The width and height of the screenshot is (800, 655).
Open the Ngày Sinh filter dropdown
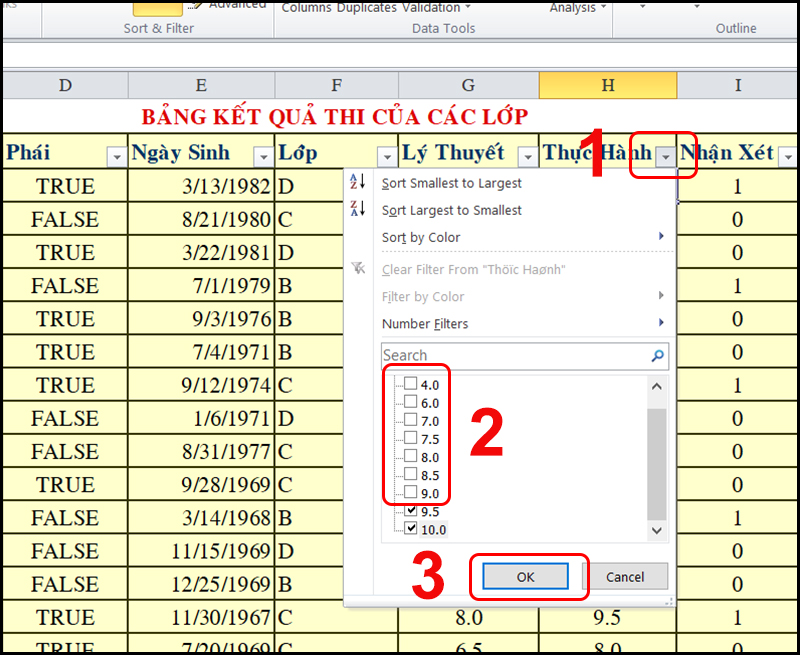coord(263,156)
